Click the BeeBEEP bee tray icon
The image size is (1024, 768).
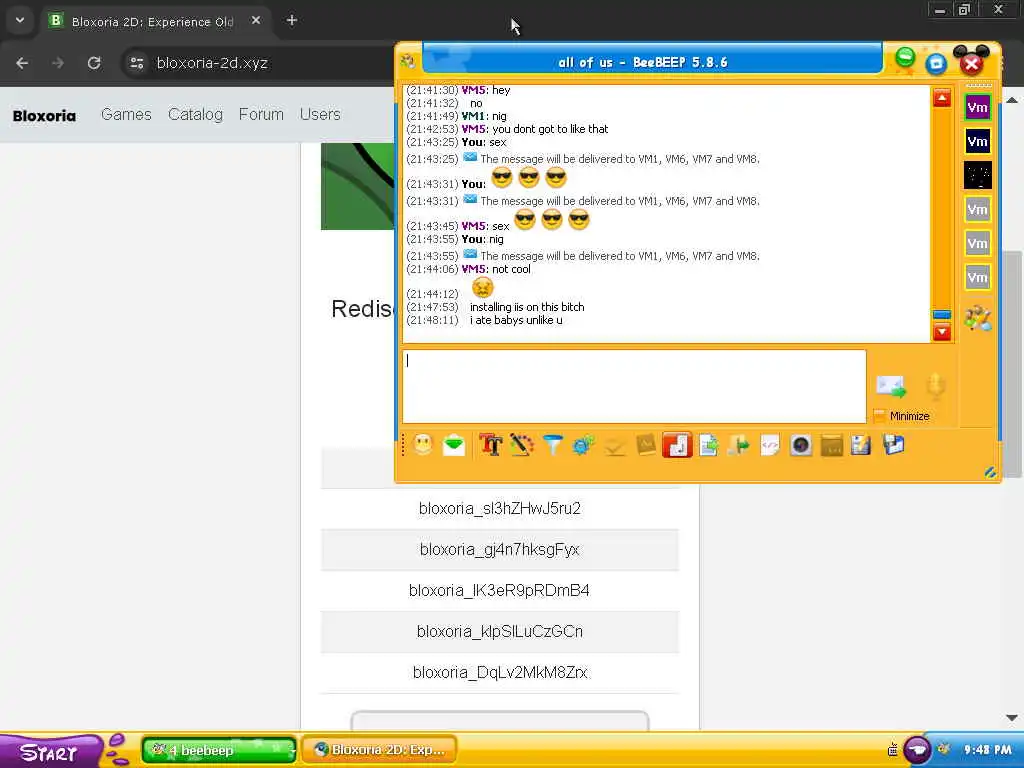click(x=944, y=750)
